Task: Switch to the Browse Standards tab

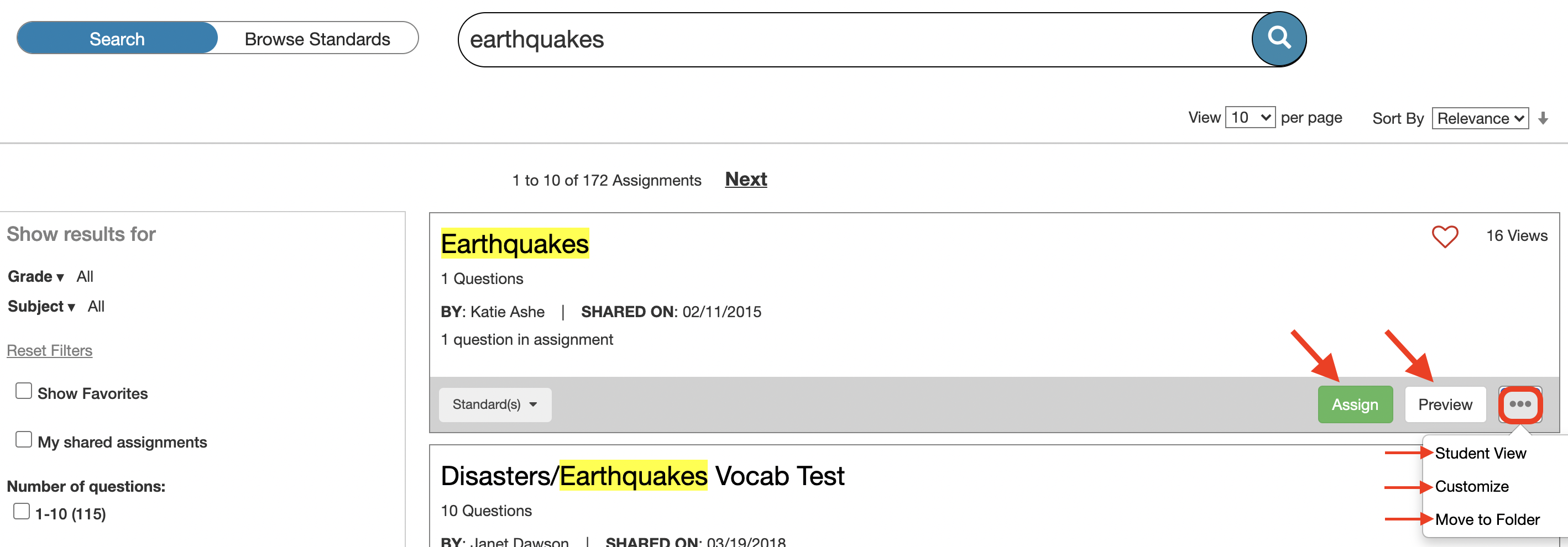Action: [x=317, y=39]
